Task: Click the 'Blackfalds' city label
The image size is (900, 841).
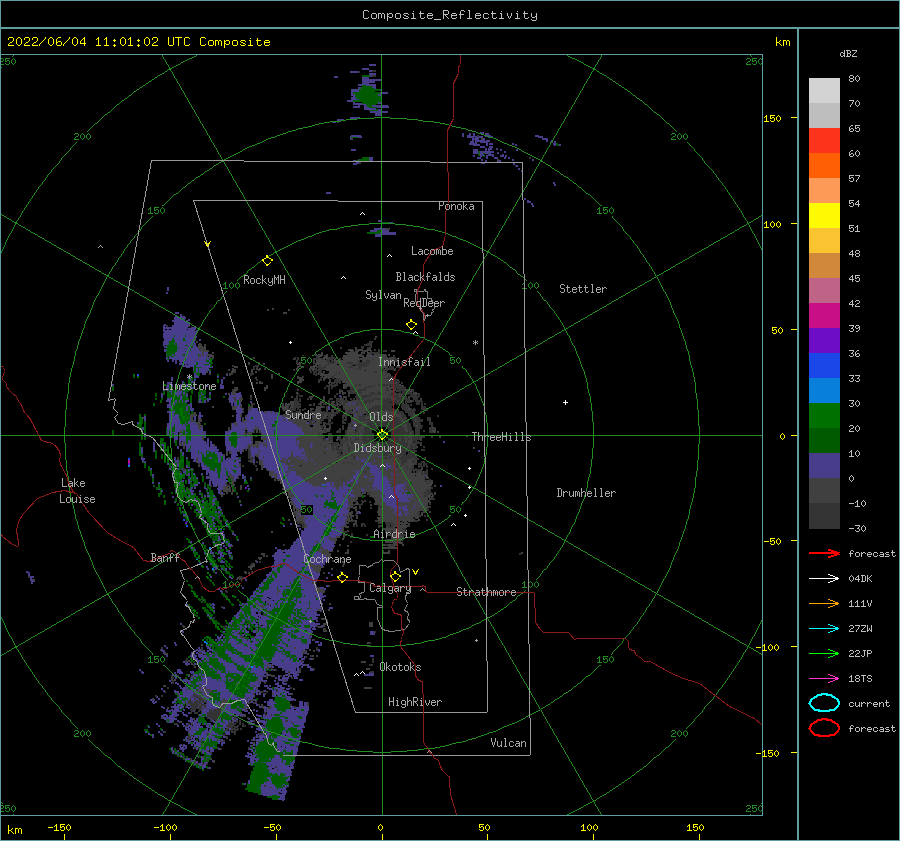Action: click(x=425, y=277)
